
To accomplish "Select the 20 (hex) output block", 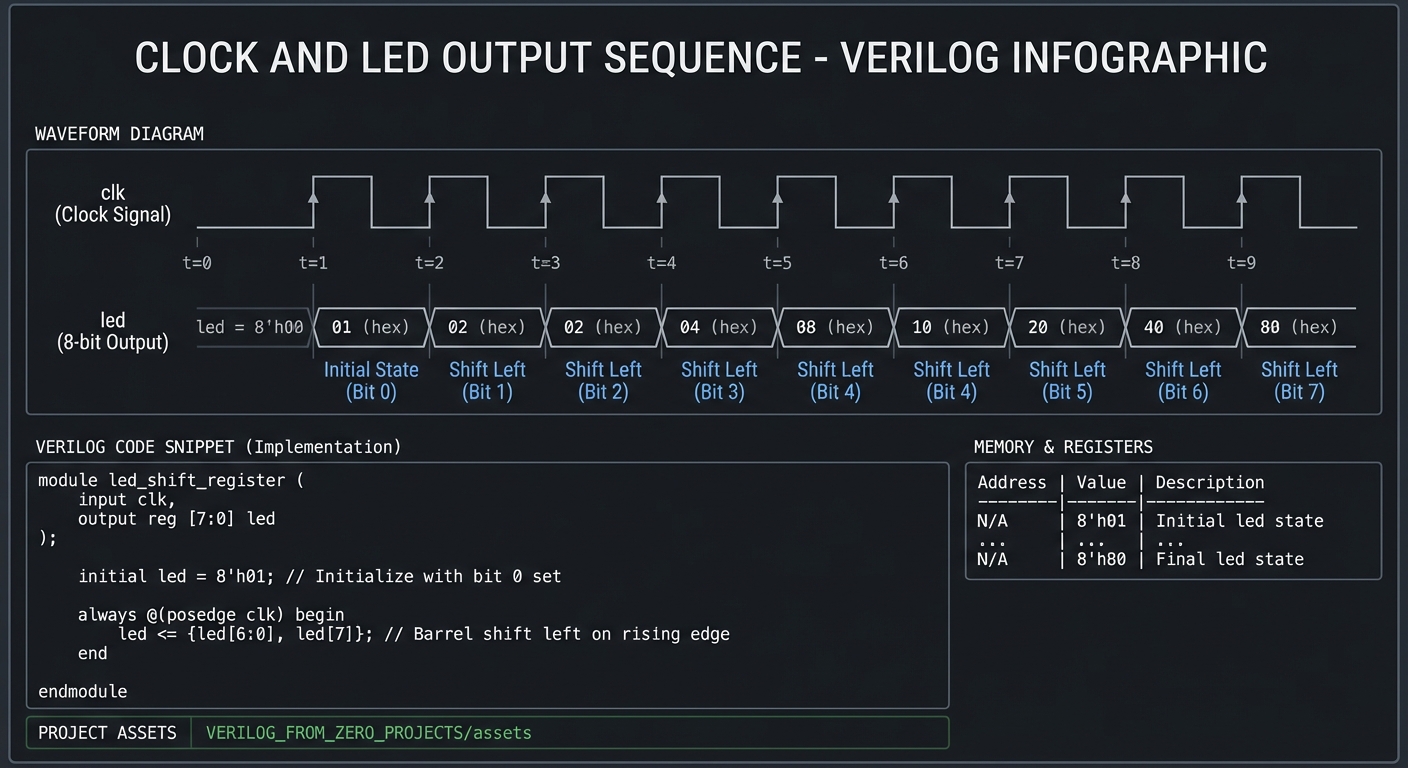I will tap(1067, 327).
